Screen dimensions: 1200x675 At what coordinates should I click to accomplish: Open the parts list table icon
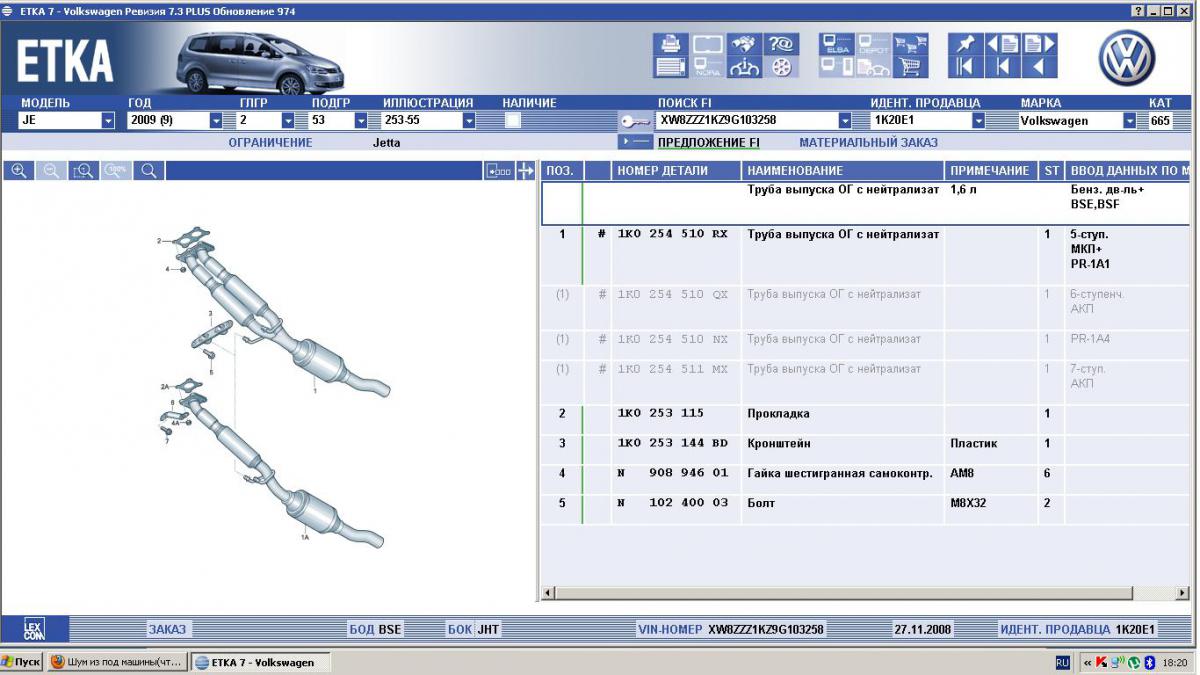tap(670, 67)
